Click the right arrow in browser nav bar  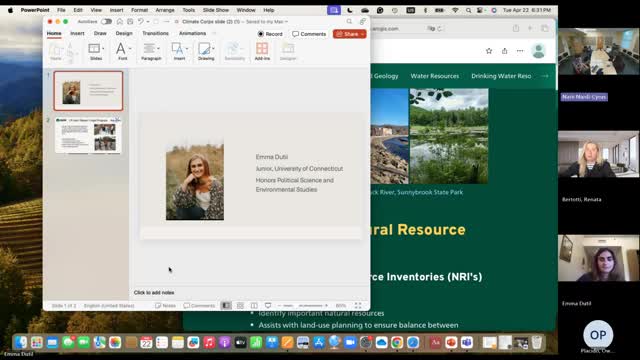[545, 76]
